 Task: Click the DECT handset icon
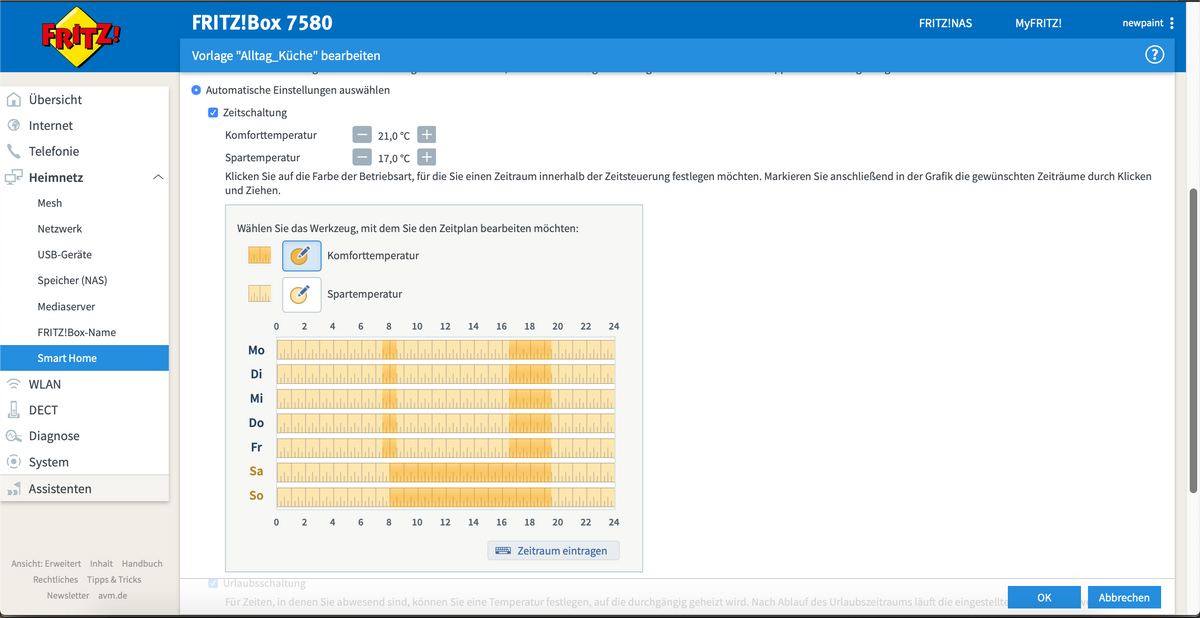click(x=14, y=410)
